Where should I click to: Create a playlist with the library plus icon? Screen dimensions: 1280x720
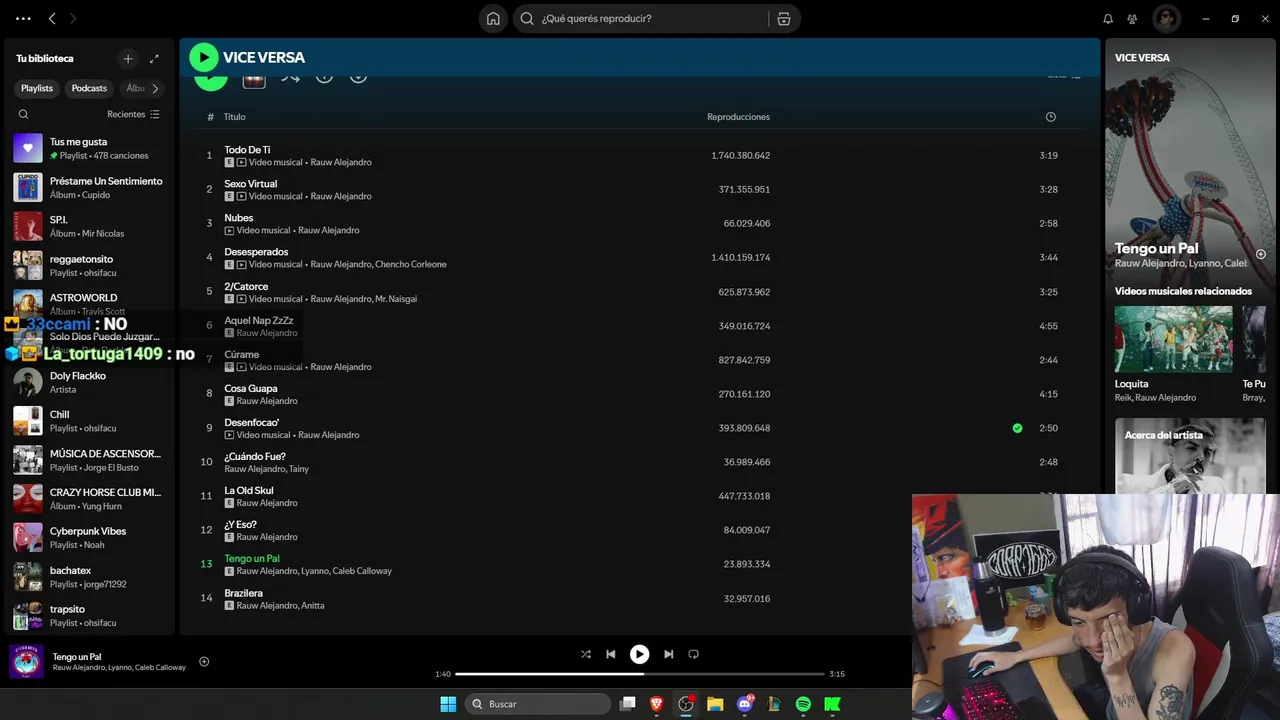pos(128,59)
